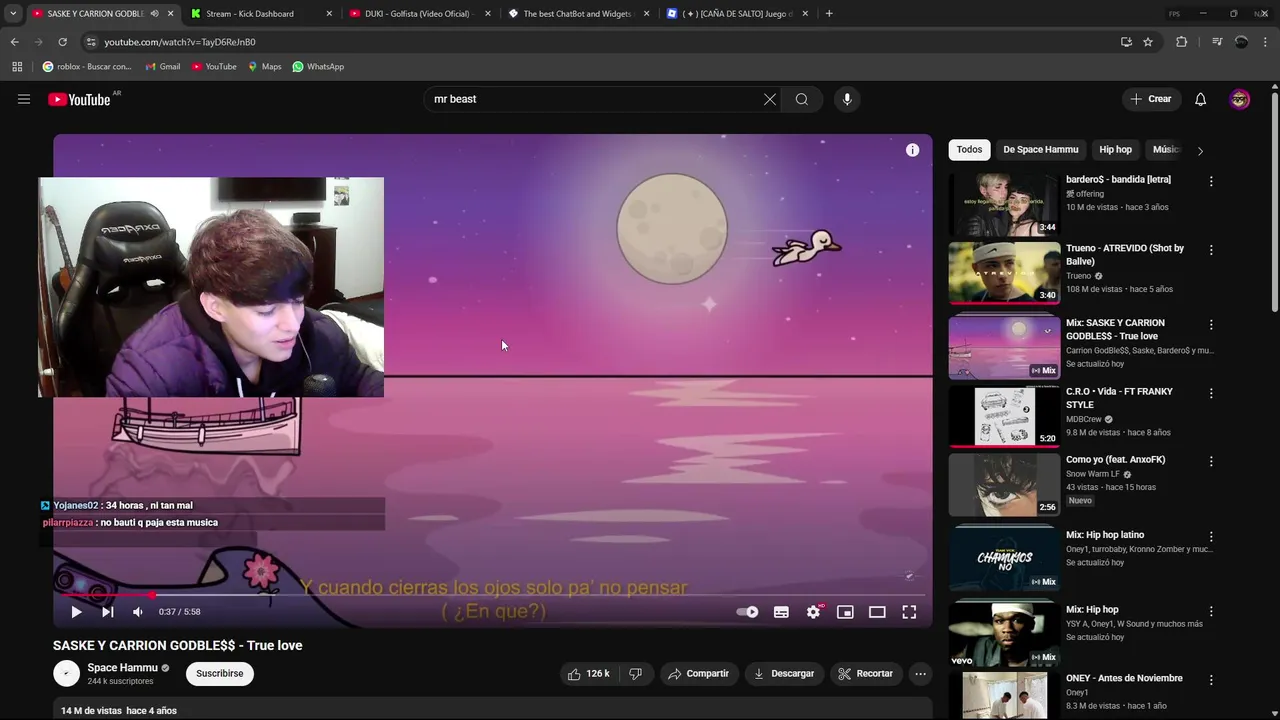Open the YouTube guide hamburger menu

coord(24,99)
